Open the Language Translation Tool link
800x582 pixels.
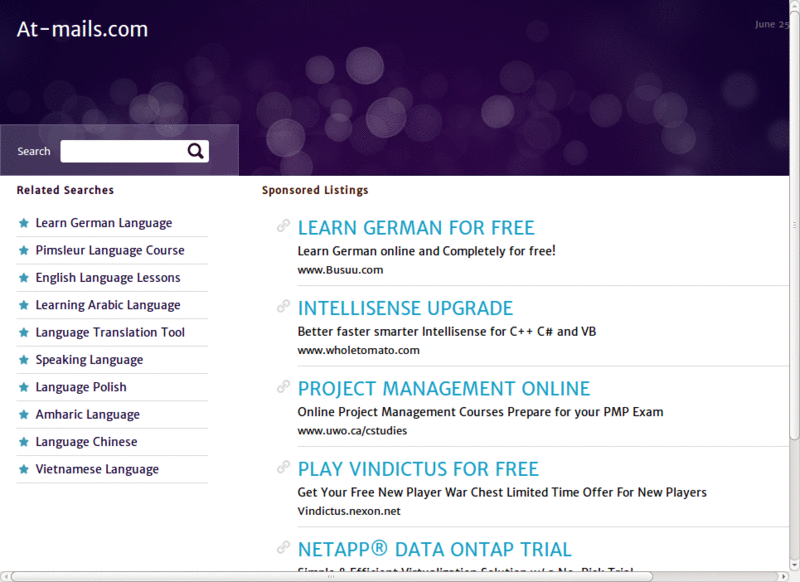[110, 333]
